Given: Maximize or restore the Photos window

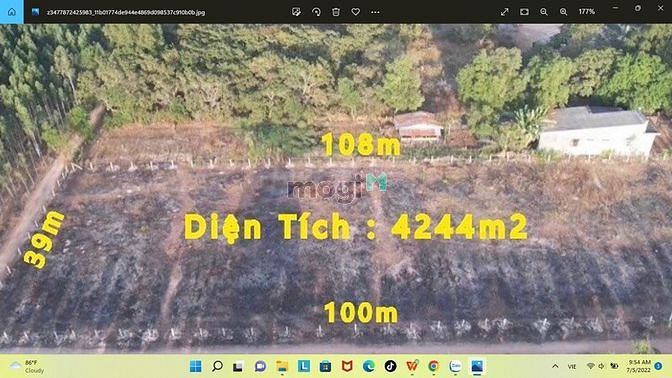Looking at the screenshot, I should point(638,8).
